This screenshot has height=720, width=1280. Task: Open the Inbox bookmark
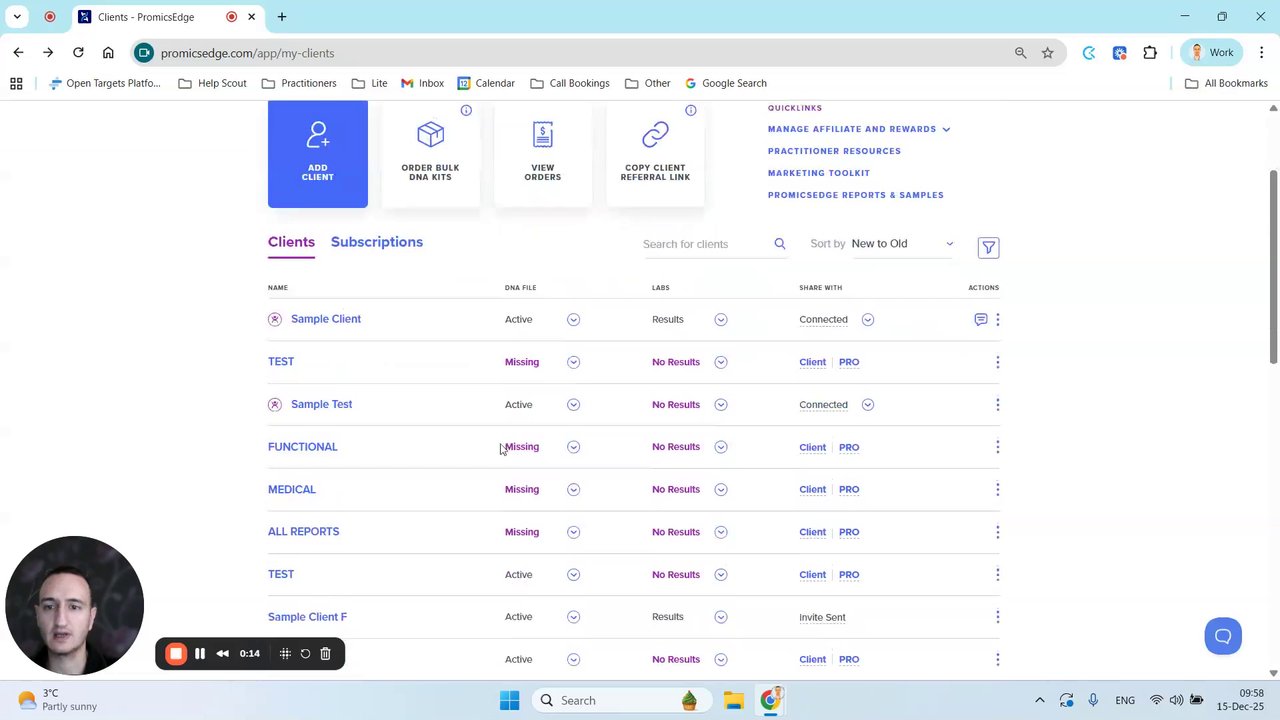[x=422, y=83]
